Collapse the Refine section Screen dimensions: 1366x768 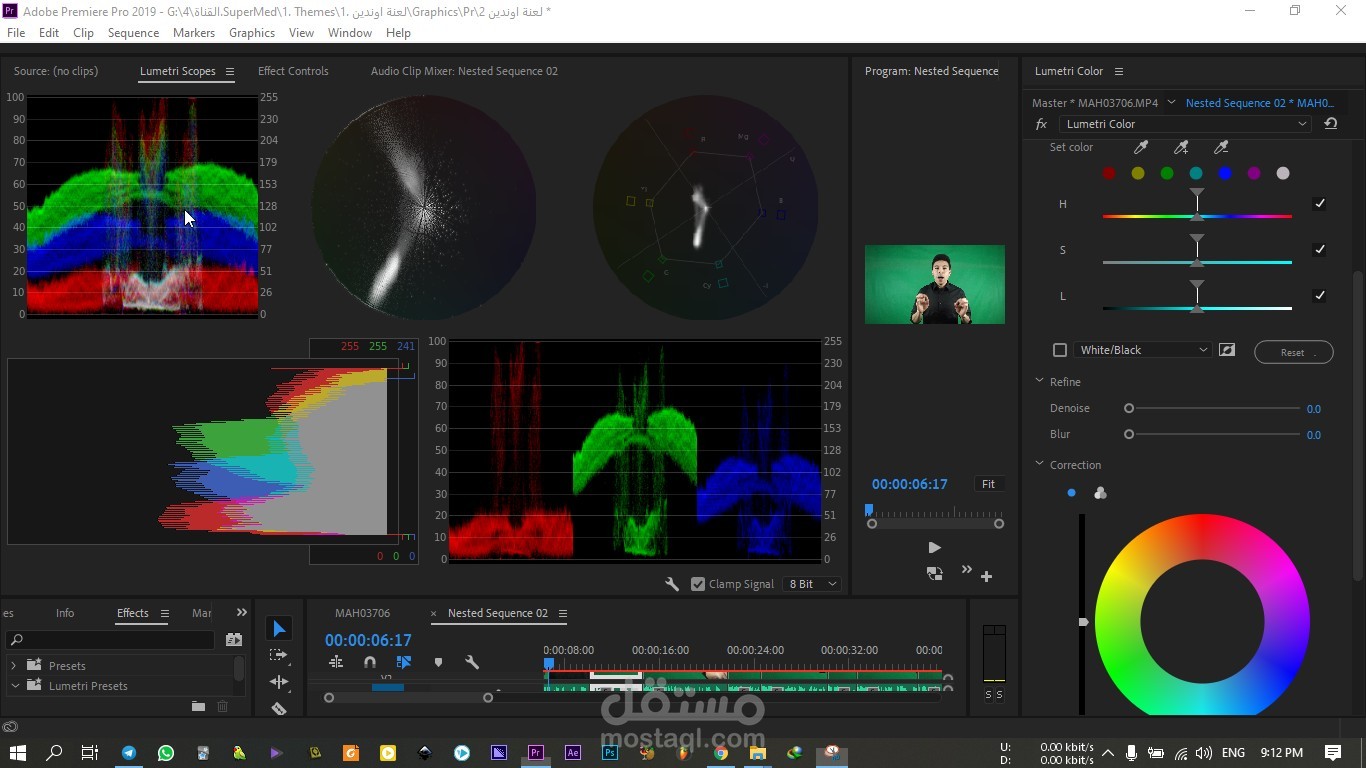(1040, 382)
